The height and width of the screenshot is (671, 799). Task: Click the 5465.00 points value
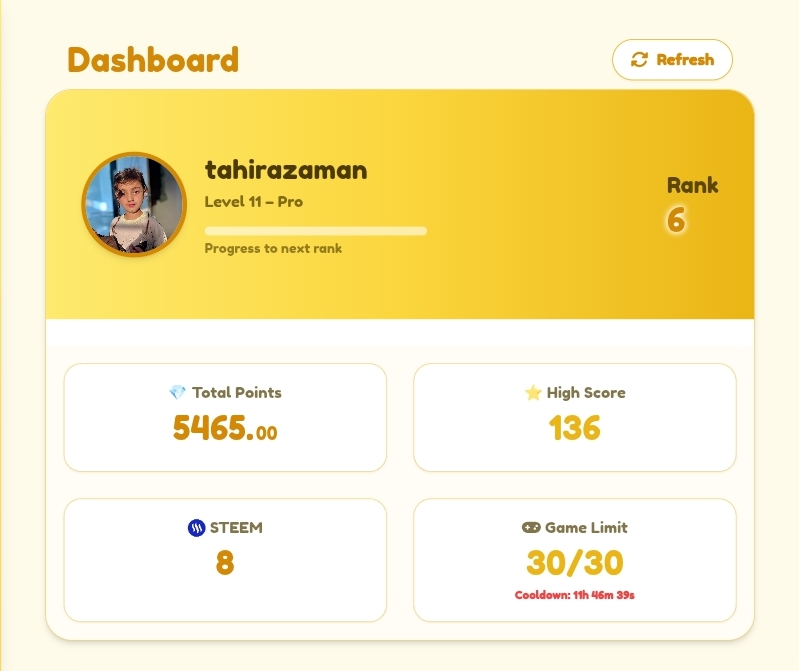click(x=225, y=427)
